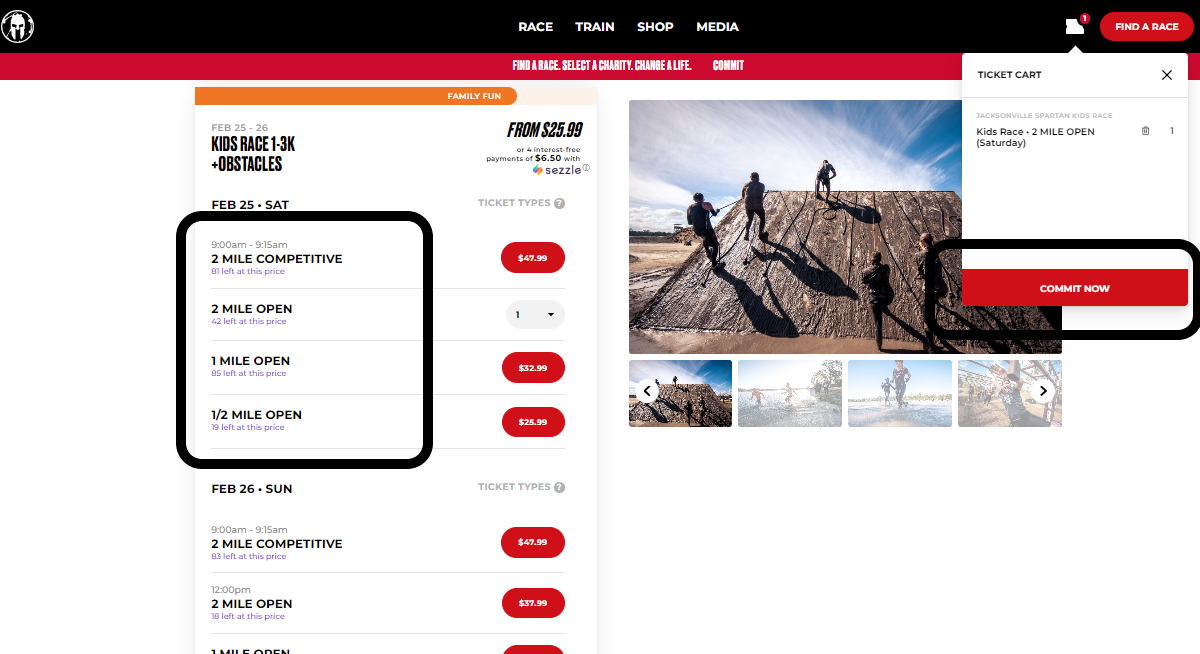The width and height of the screenshot is (1200, 654).
Task: Click COMMIT NOW in ticket cart
Action: 1075,288
